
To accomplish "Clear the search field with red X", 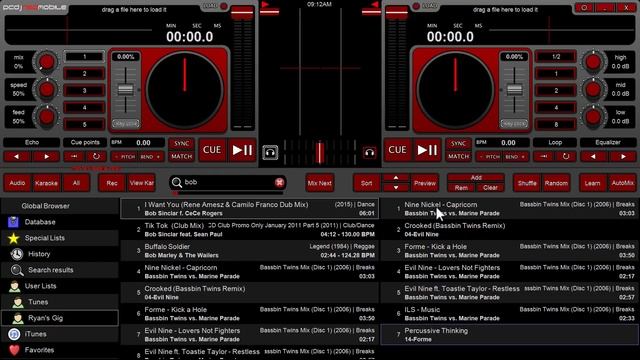I will 279,182.
